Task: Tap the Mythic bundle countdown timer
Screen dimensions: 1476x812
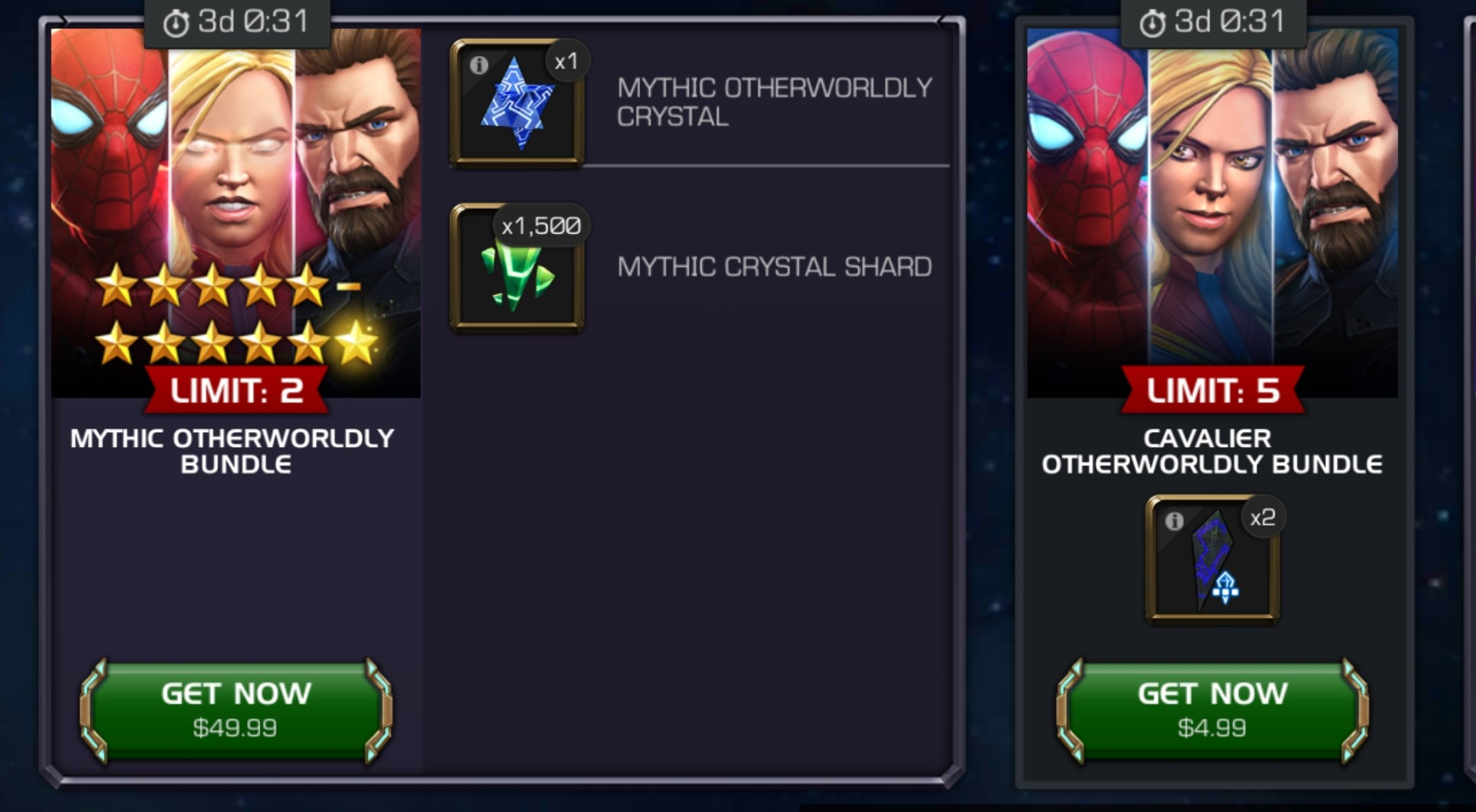Action: pos(237,22)
